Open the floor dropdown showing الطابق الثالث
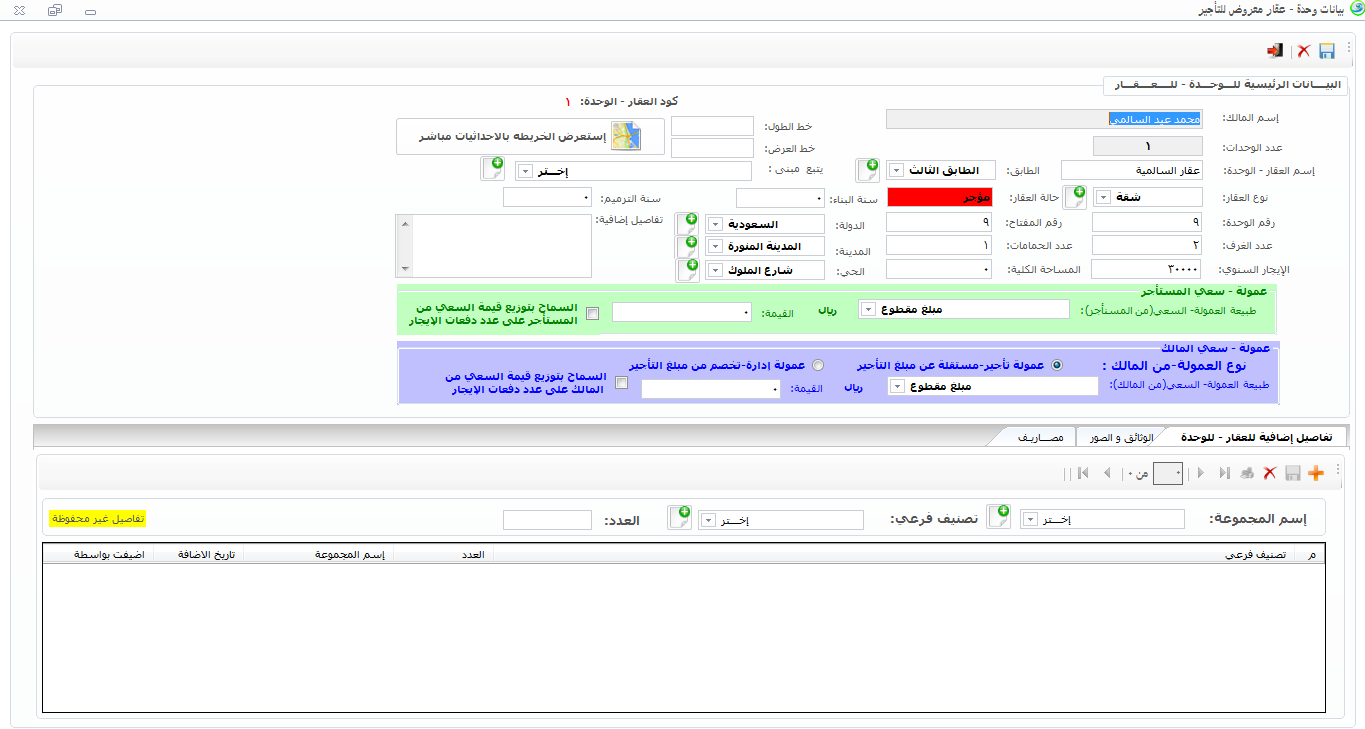The height and width of the screenshot is (729, 1365). point(896,170)
